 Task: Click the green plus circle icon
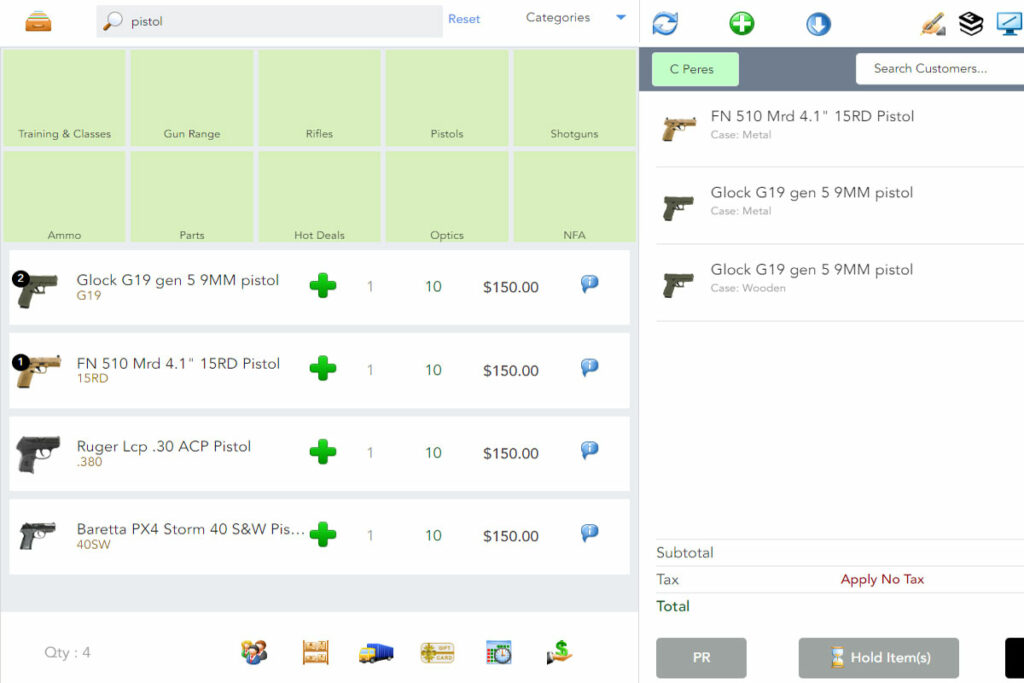741,24
